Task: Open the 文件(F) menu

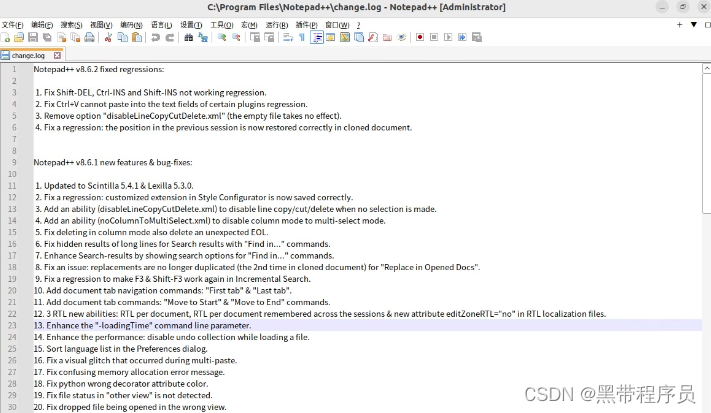Action: tap(12, 25)
